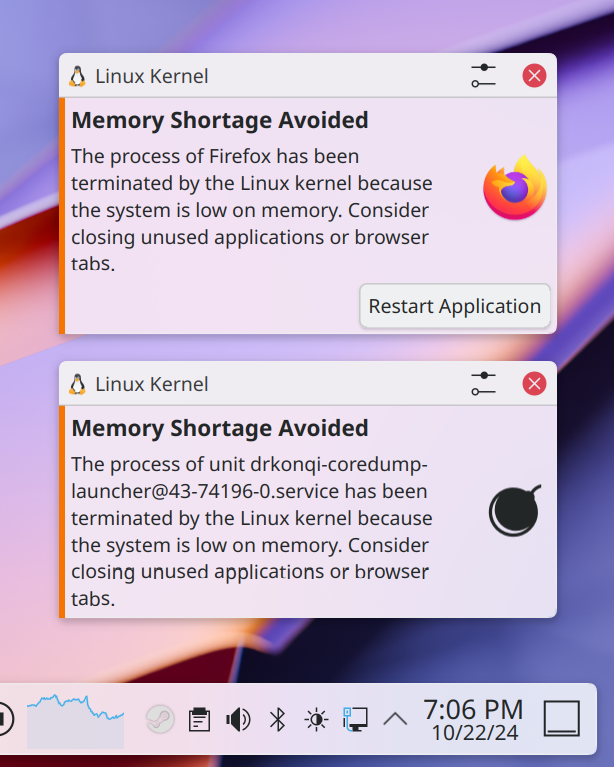Dismiss the Firefox memory shortage notification
Image resolution: width=614 pixels, height=767 pixels.
[x=534, y=76]
